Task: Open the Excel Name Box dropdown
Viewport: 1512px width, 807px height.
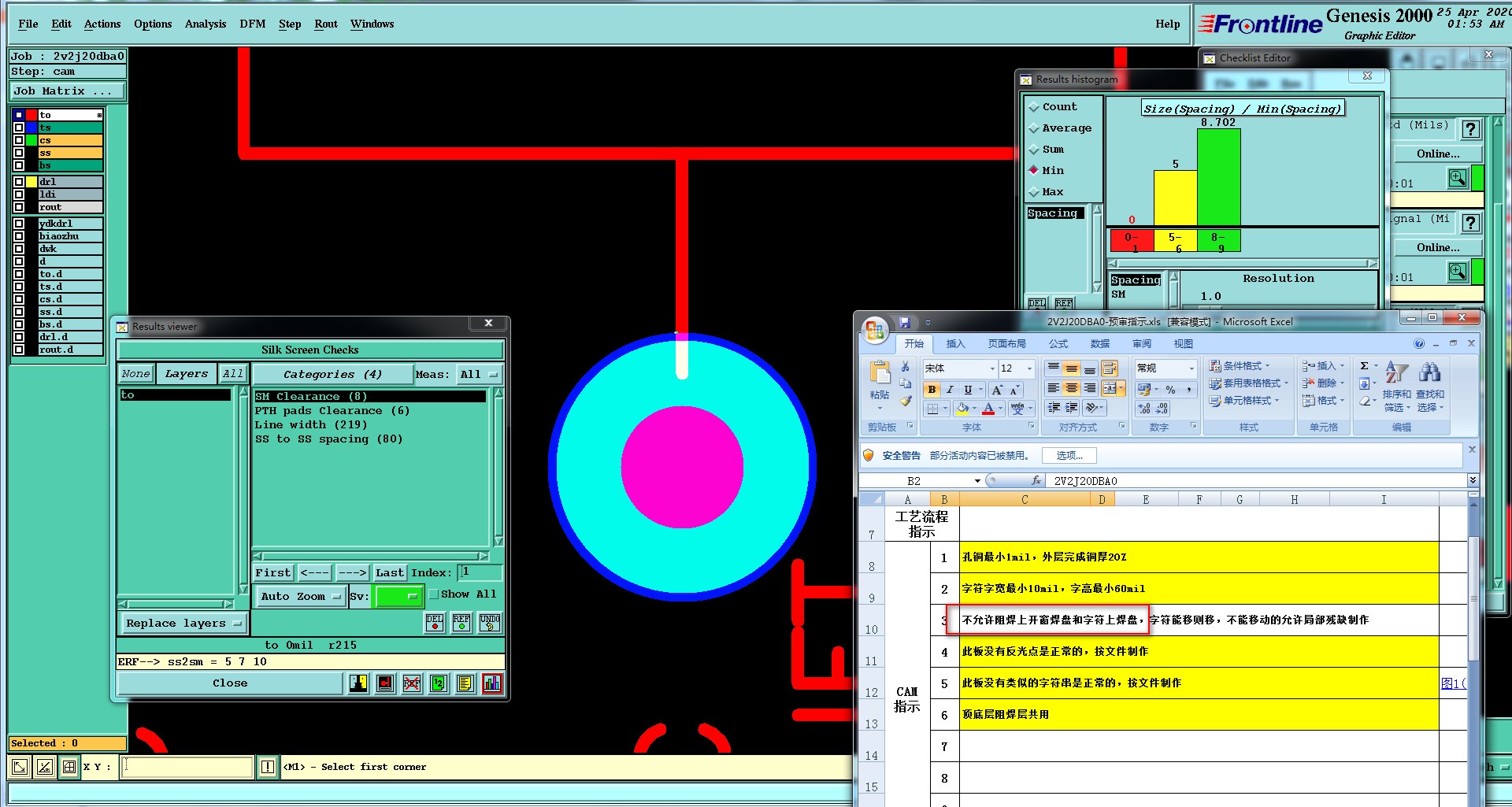Action: pyautogui.click(x=977, y=481)
